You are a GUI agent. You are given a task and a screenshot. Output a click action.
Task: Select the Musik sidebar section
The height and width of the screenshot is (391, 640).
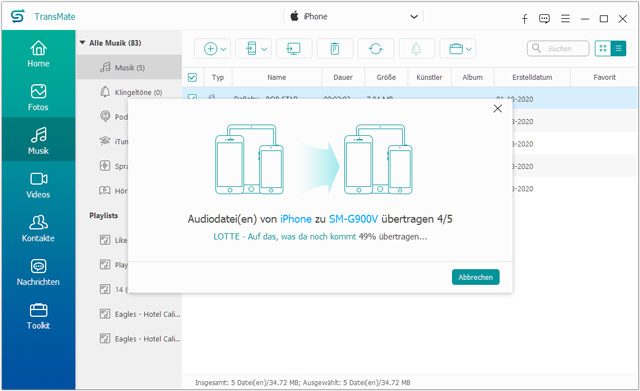pyautogui.click(x=38, y=140)
